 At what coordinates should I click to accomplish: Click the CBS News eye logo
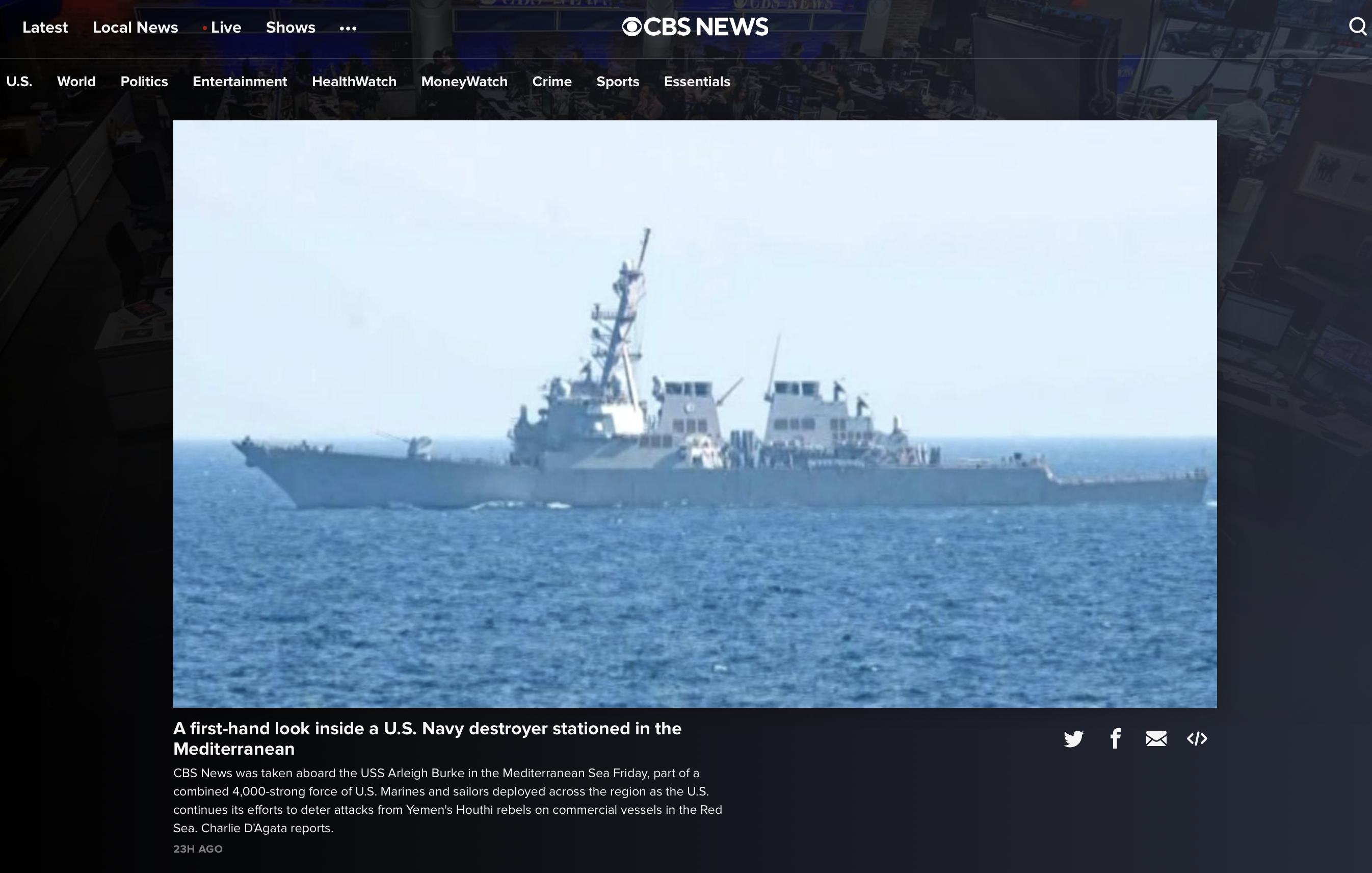click(632, 27)
